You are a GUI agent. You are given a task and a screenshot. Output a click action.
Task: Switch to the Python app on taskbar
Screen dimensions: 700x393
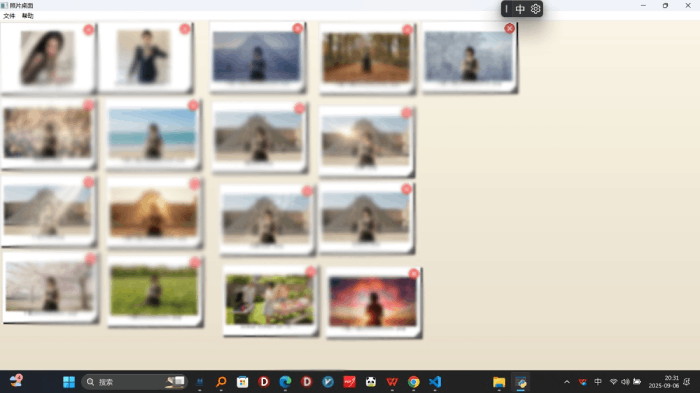click(x=521, y=382)
